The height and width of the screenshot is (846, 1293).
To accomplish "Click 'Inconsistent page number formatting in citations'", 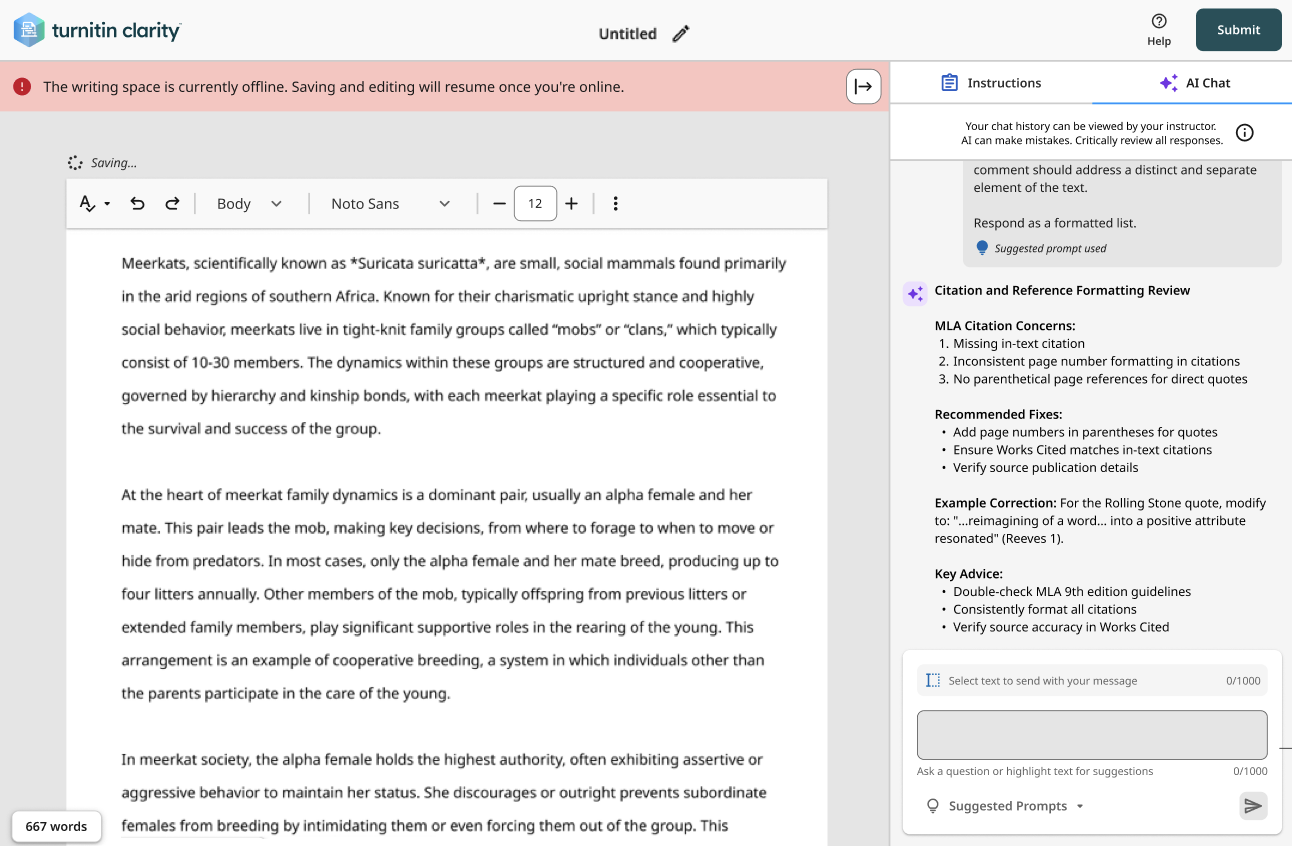I will coord(1096,362).
